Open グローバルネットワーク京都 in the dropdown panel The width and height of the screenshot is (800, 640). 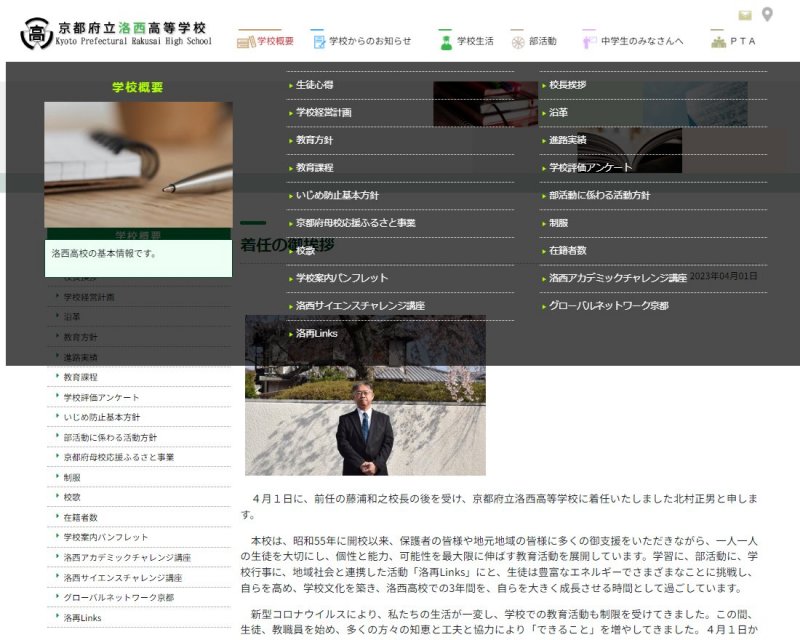pyautogui.click(x=608, y=306)
